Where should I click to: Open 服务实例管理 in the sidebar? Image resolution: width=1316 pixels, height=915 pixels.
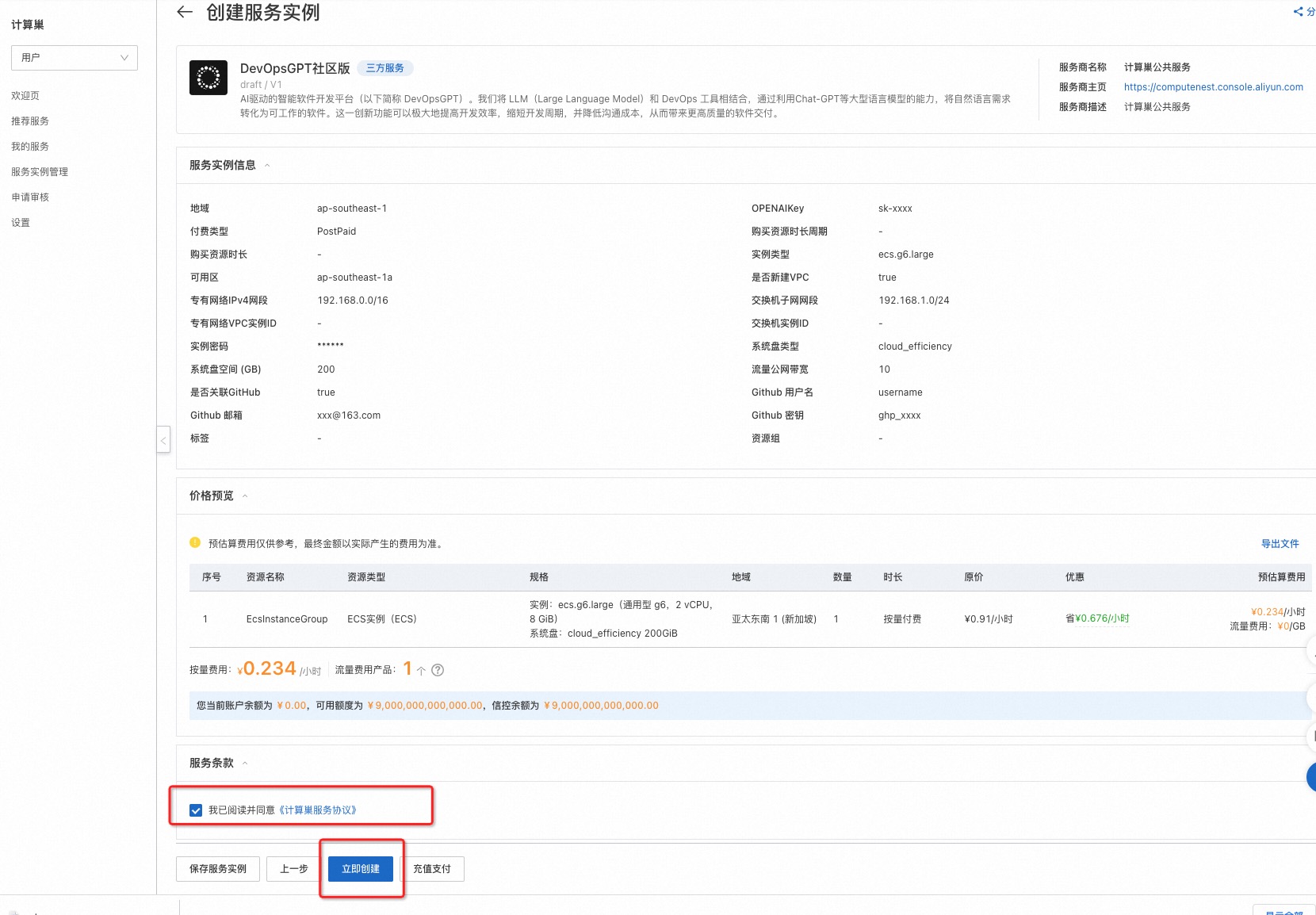(40, 172)
